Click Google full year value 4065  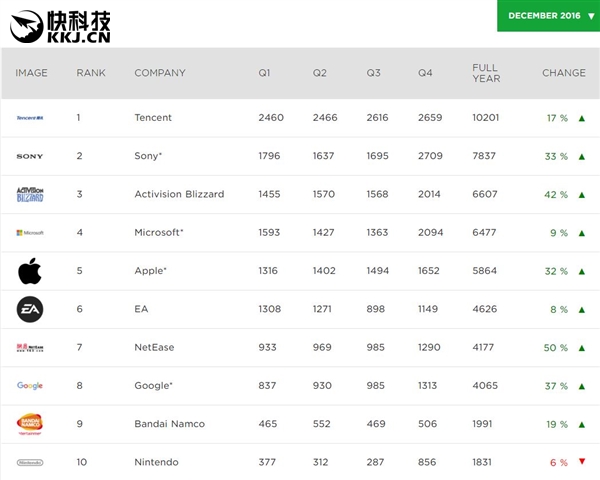click(485, 385)
